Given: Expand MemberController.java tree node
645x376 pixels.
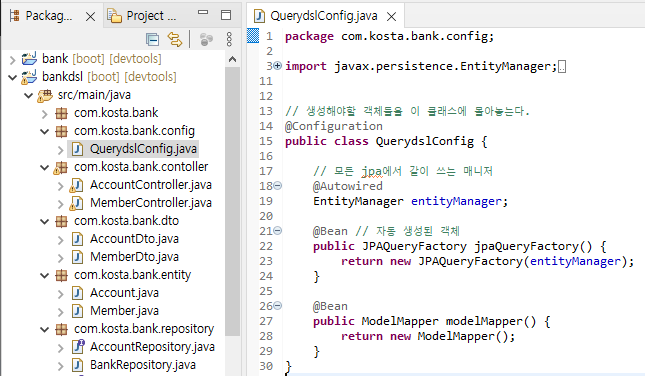Looking at the screenshot, I should (x=60, y=204).
